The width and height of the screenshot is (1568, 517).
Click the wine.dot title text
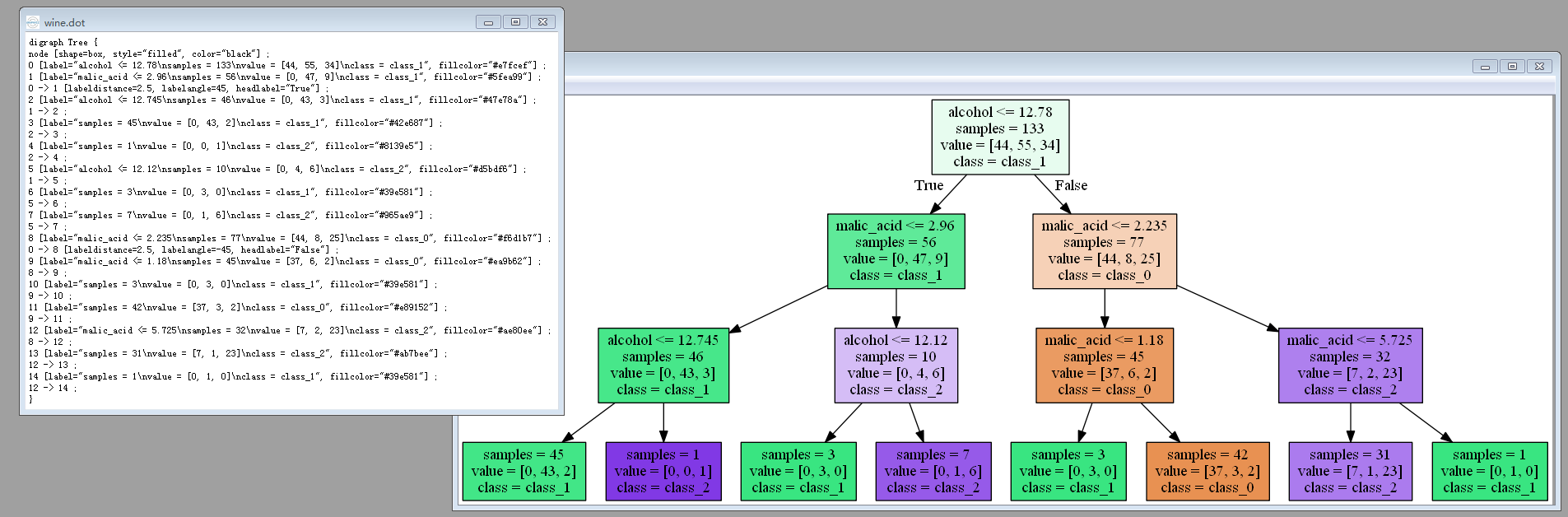coord(64,22)
